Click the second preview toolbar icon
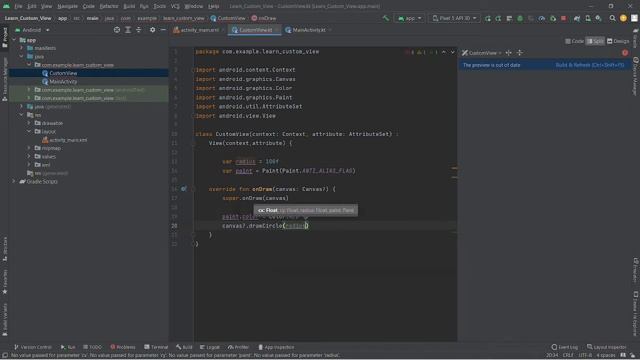 coord(520,53)
